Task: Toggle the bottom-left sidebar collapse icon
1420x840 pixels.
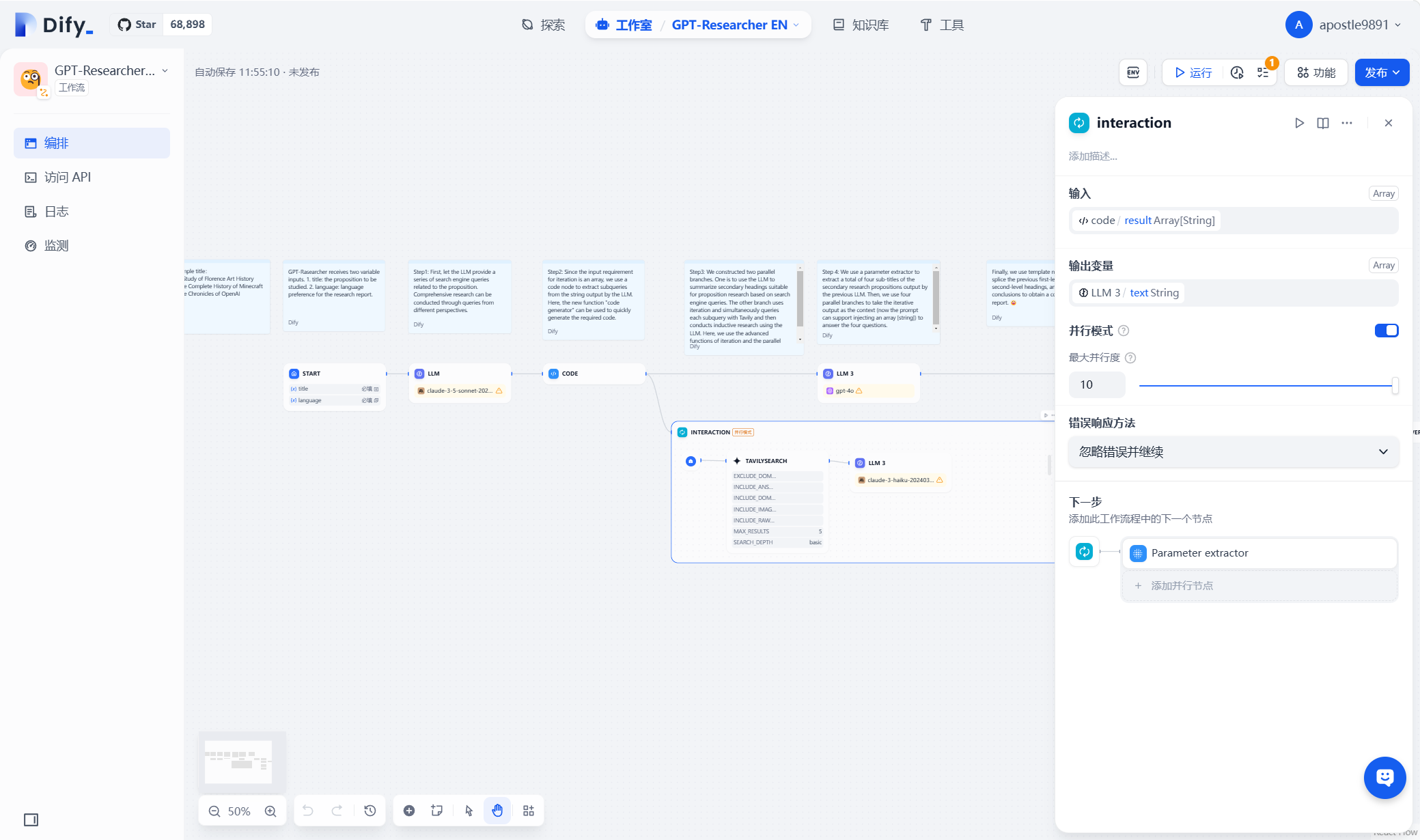Action: coord(31,820)
